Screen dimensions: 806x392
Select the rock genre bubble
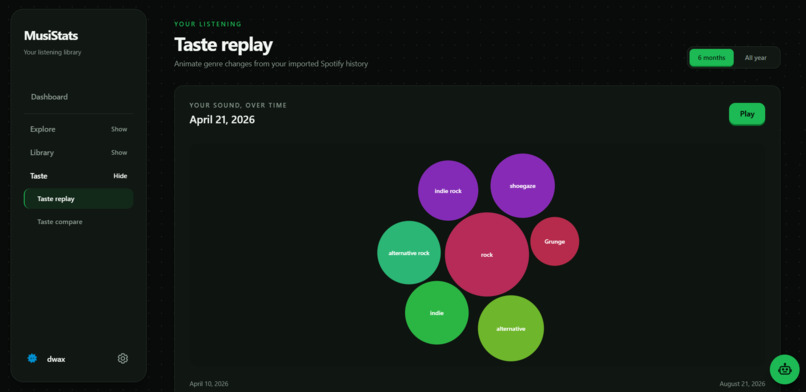point(487,254)
